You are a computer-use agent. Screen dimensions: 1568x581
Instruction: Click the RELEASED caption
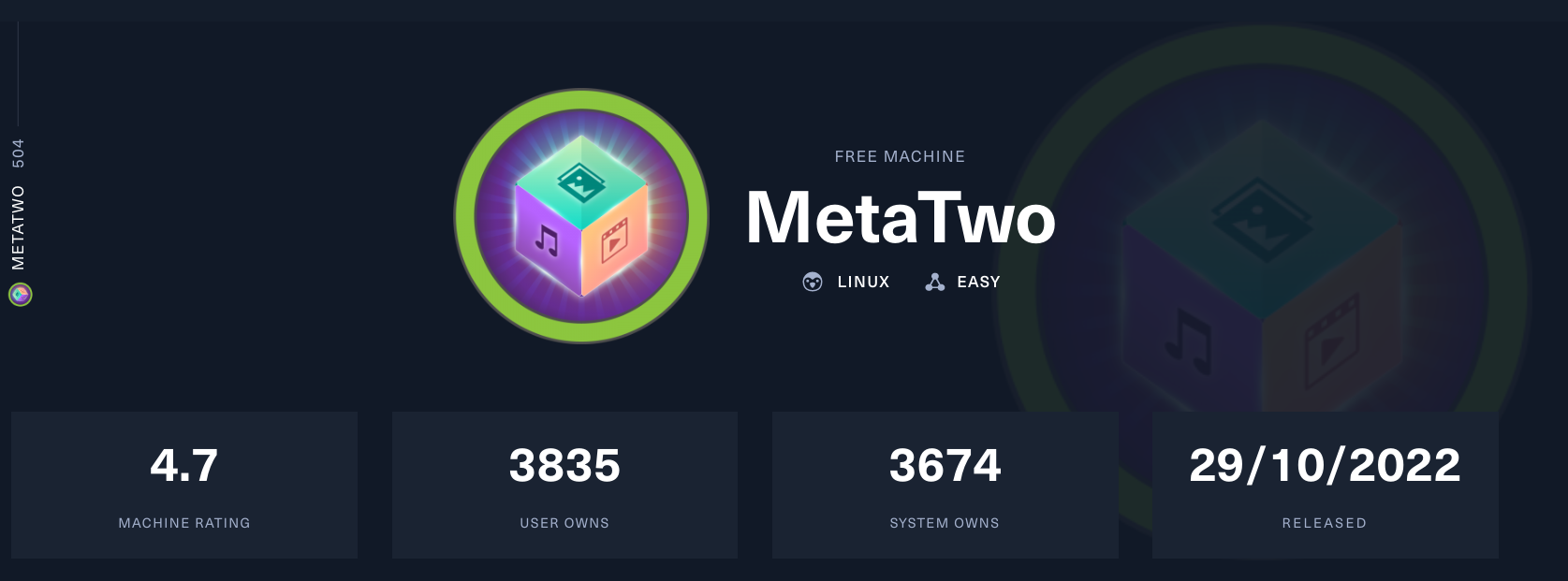pyautogui.click(x=1325, y=523)
